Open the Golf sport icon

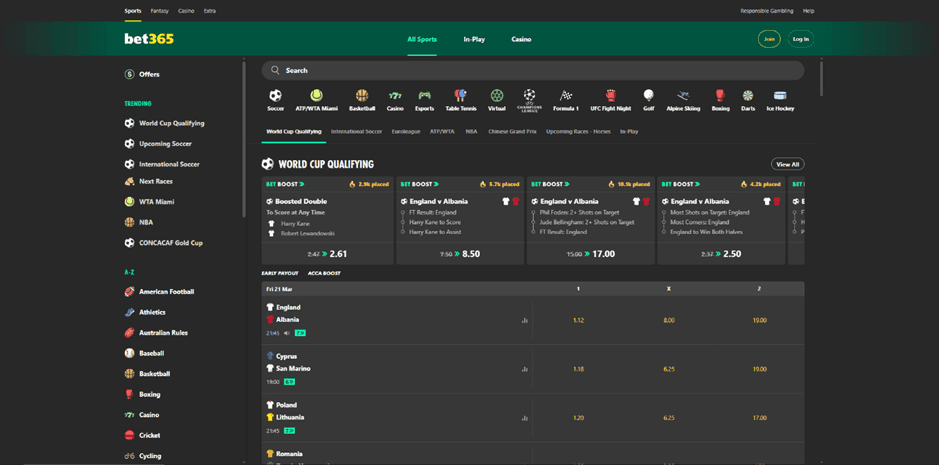(x=648, y=97)
